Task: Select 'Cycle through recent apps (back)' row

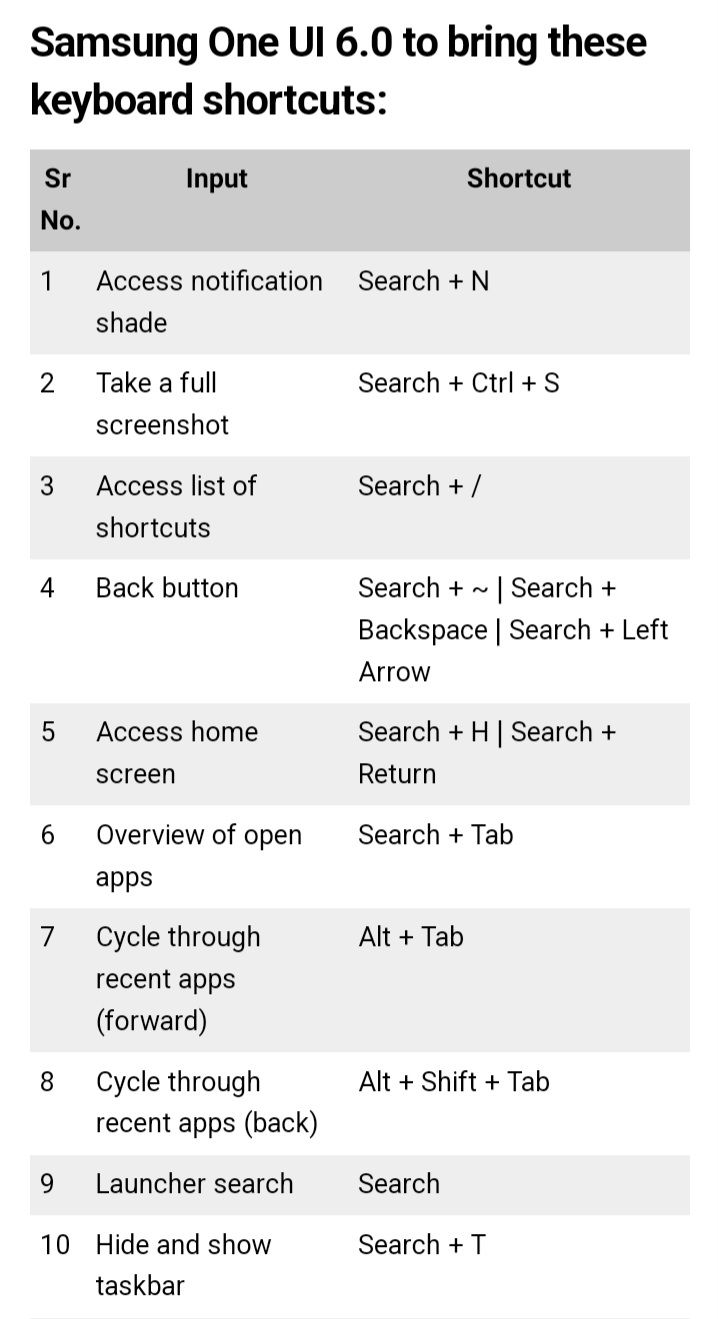Action: 360,1103
